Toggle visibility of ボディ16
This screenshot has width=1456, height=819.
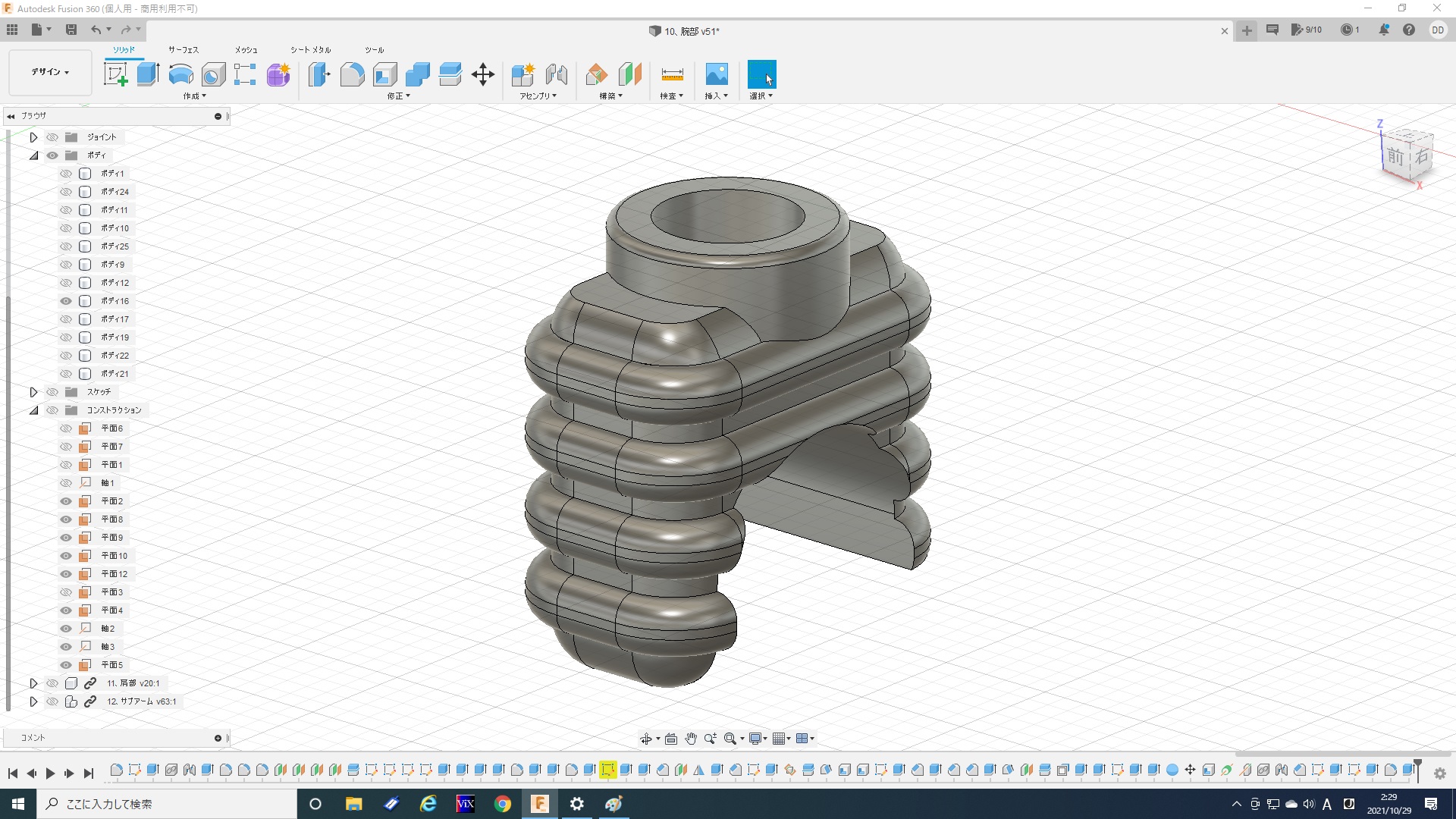point(66,301)
